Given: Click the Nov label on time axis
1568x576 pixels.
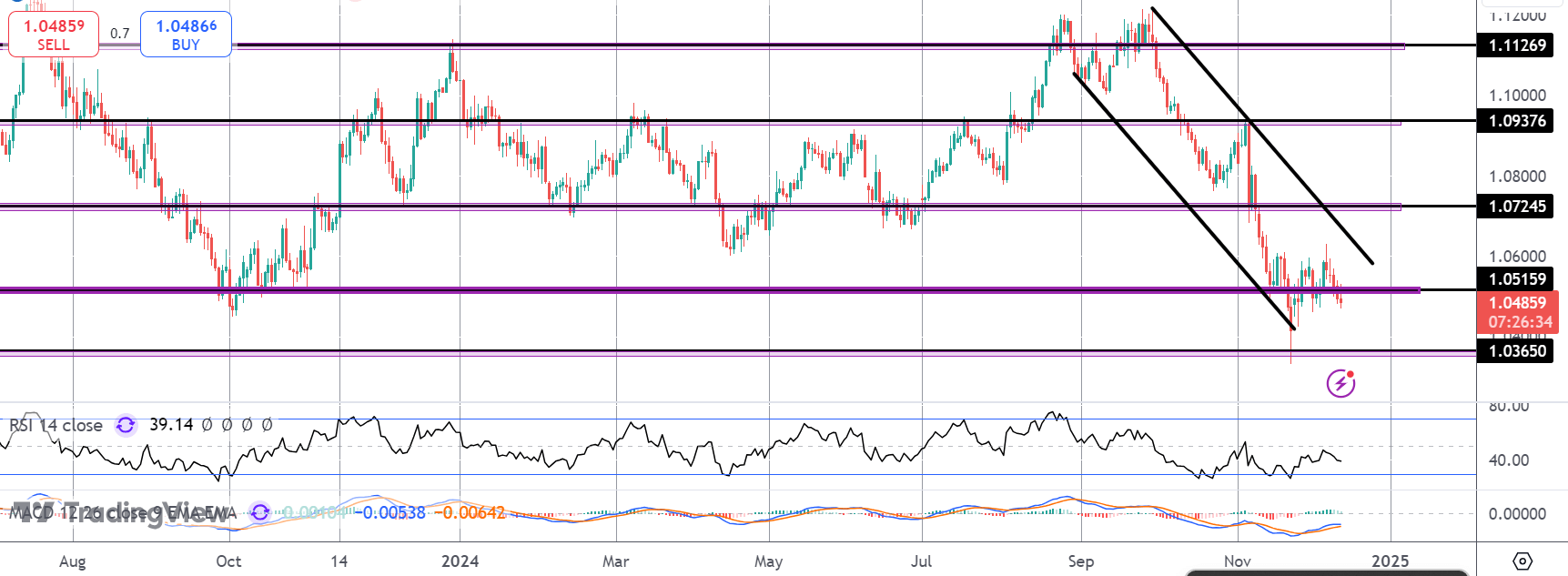Looking at the screenshot, I should pyautogui.click(x=1237, y=561).
